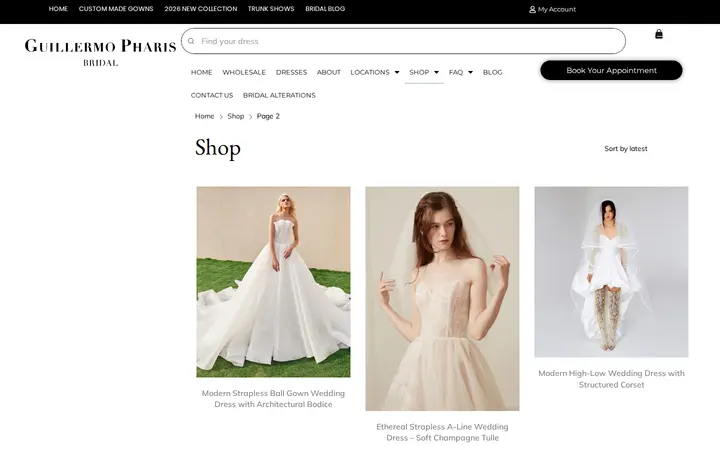Select Wholesale in the main navigation
Image resolution: width=720 pixels, height=450 pixels.
(x=244, y=72)
